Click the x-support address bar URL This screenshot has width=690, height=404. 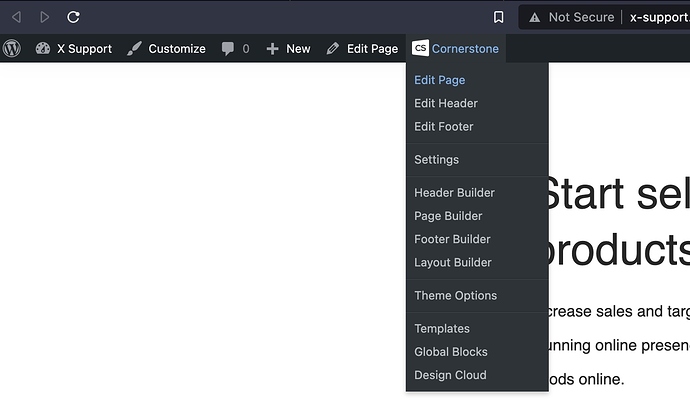point(658,17)
